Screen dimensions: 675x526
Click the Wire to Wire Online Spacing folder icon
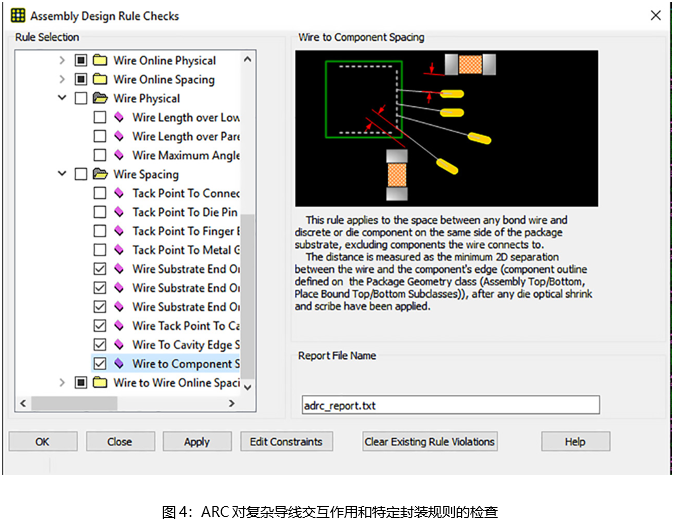[100, 382]
